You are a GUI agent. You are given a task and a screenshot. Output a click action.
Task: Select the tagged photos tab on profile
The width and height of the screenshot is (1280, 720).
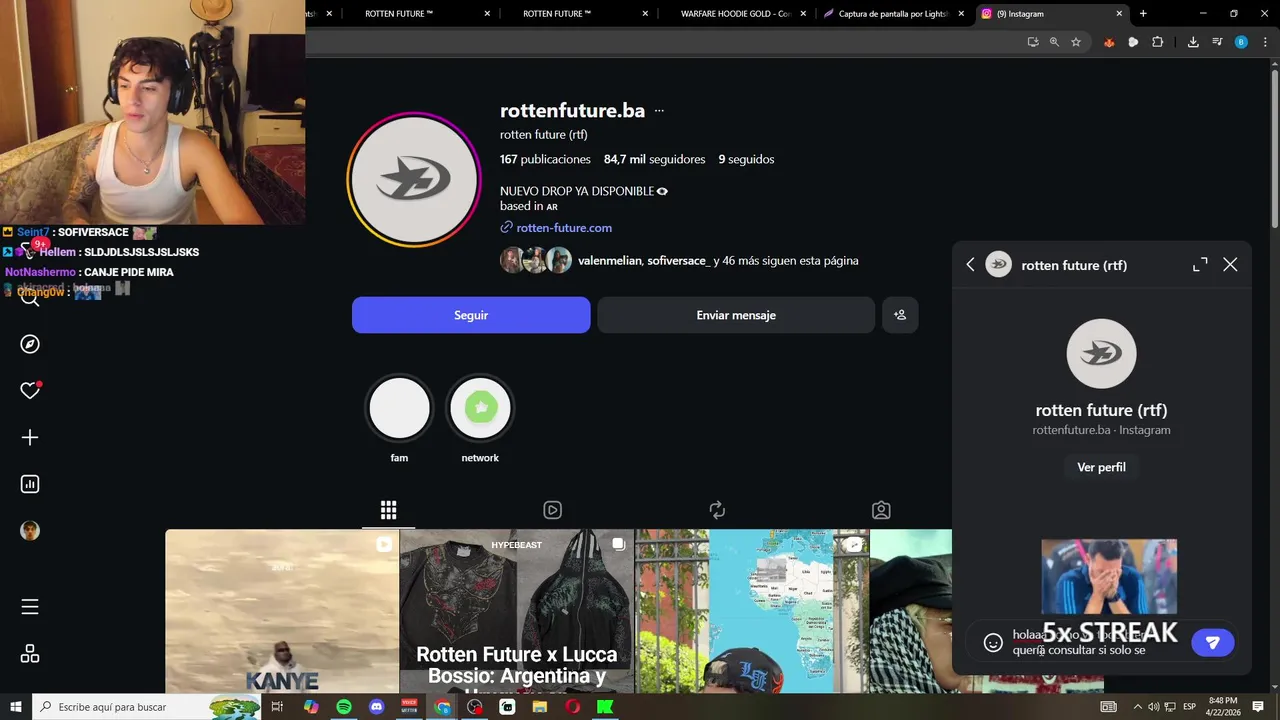point(881,510)
